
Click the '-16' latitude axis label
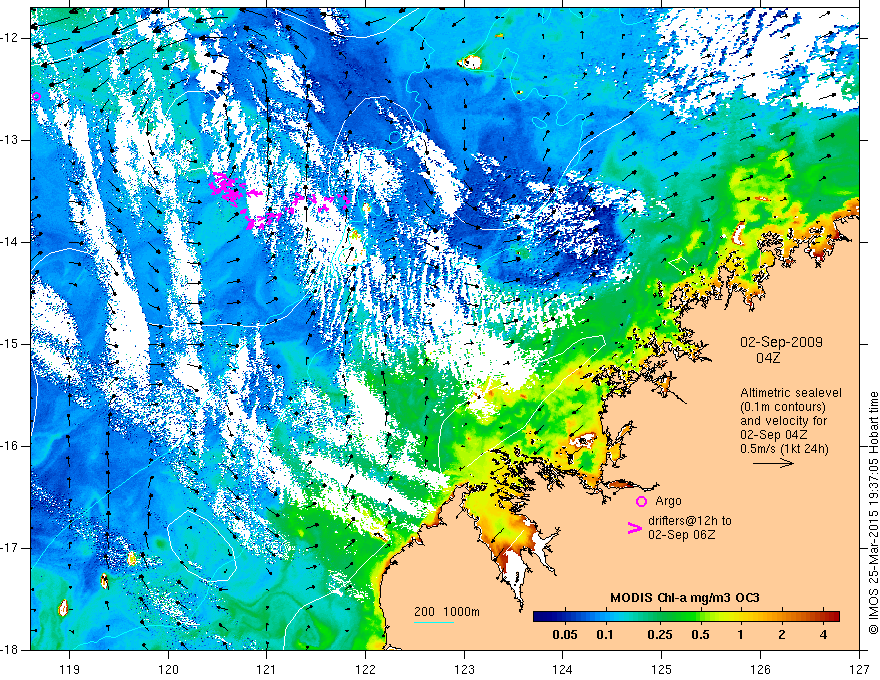(11, 446)
